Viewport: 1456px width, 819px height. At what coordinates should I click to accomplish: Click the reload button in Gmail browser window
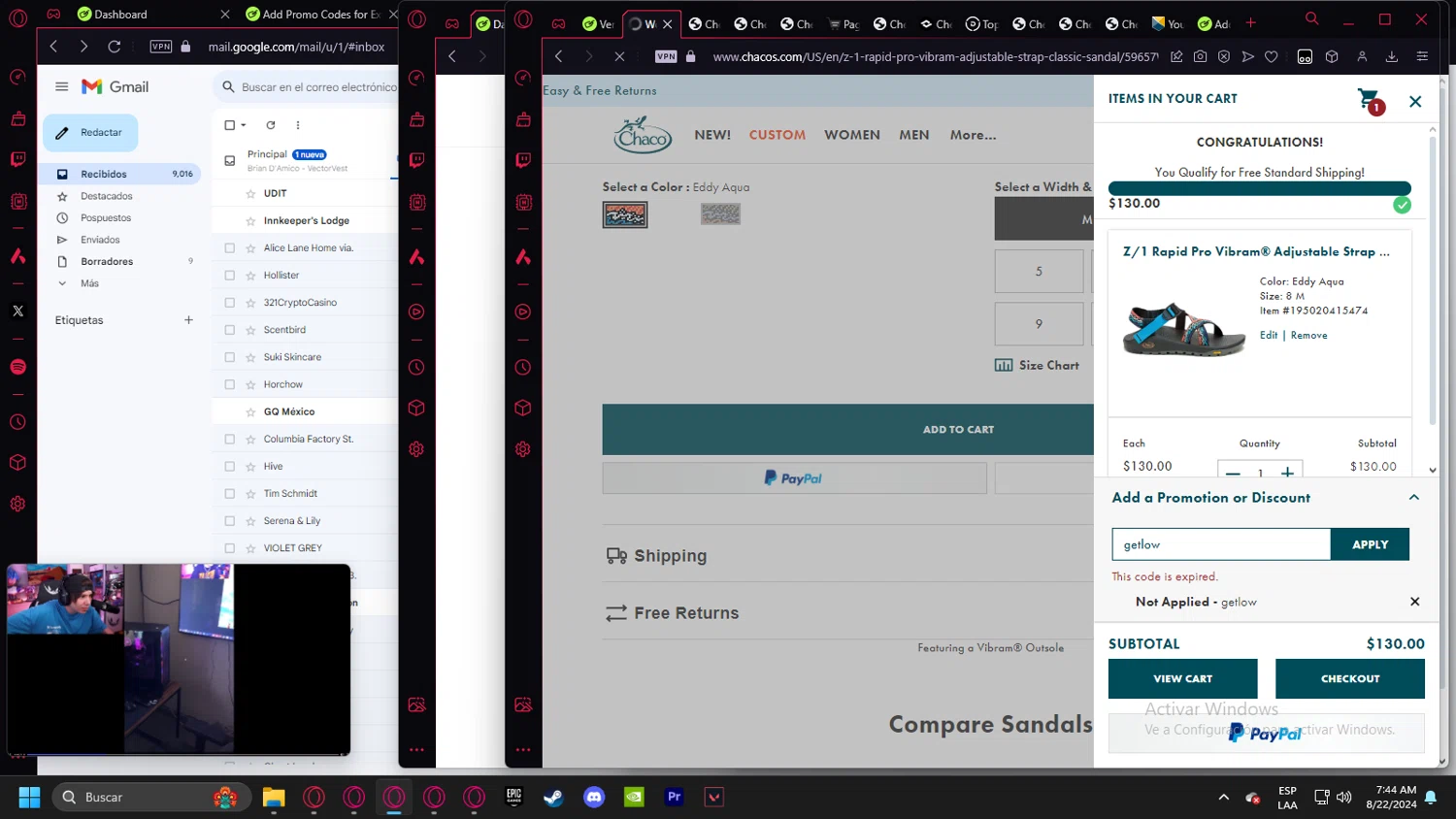pos(114,47)
